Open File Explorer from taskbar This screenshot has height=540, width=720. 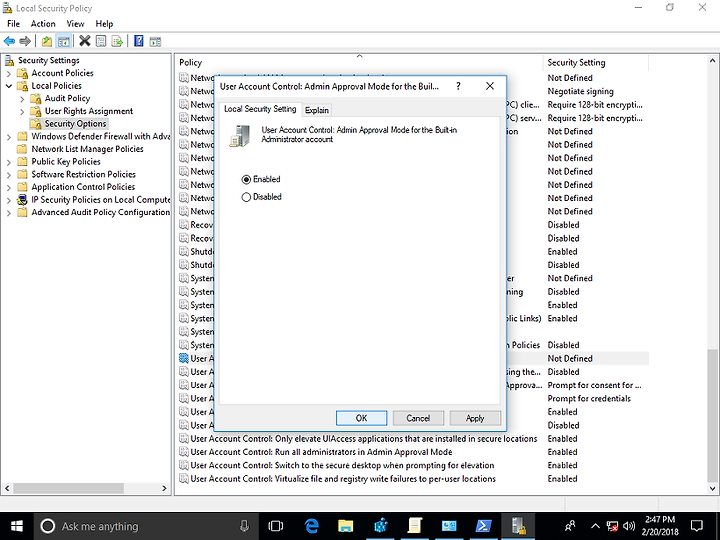(346, 526)
